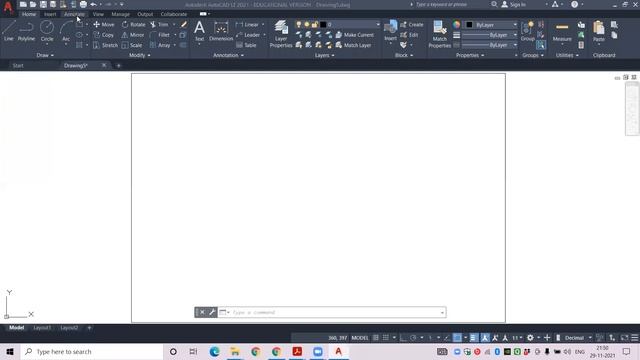Toggle polar tracking in status bar
The image size is (640, 360).
(x=413, y=338)
